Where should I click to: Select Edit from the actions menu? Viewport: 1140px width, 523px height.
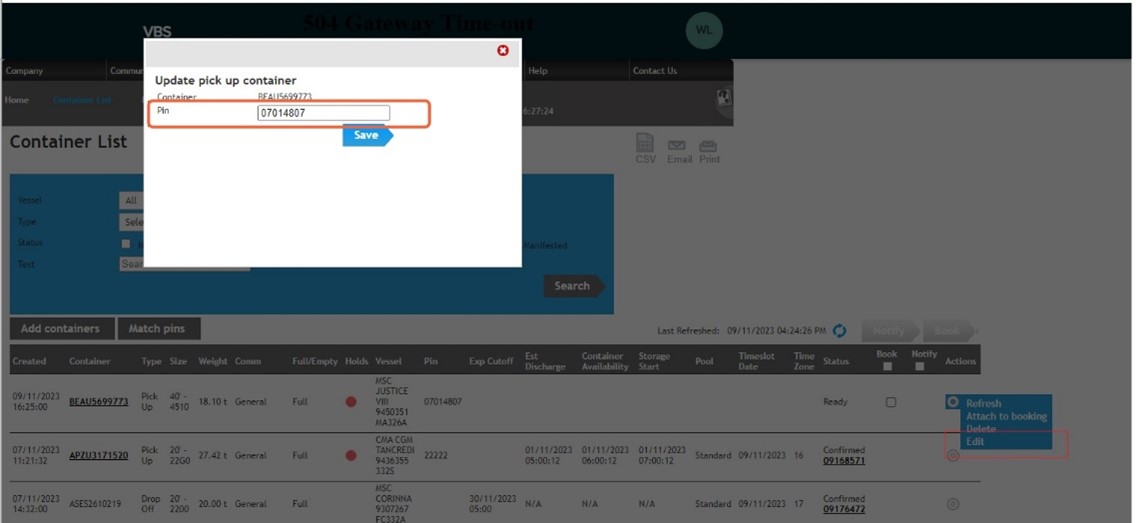pos(975,441)
